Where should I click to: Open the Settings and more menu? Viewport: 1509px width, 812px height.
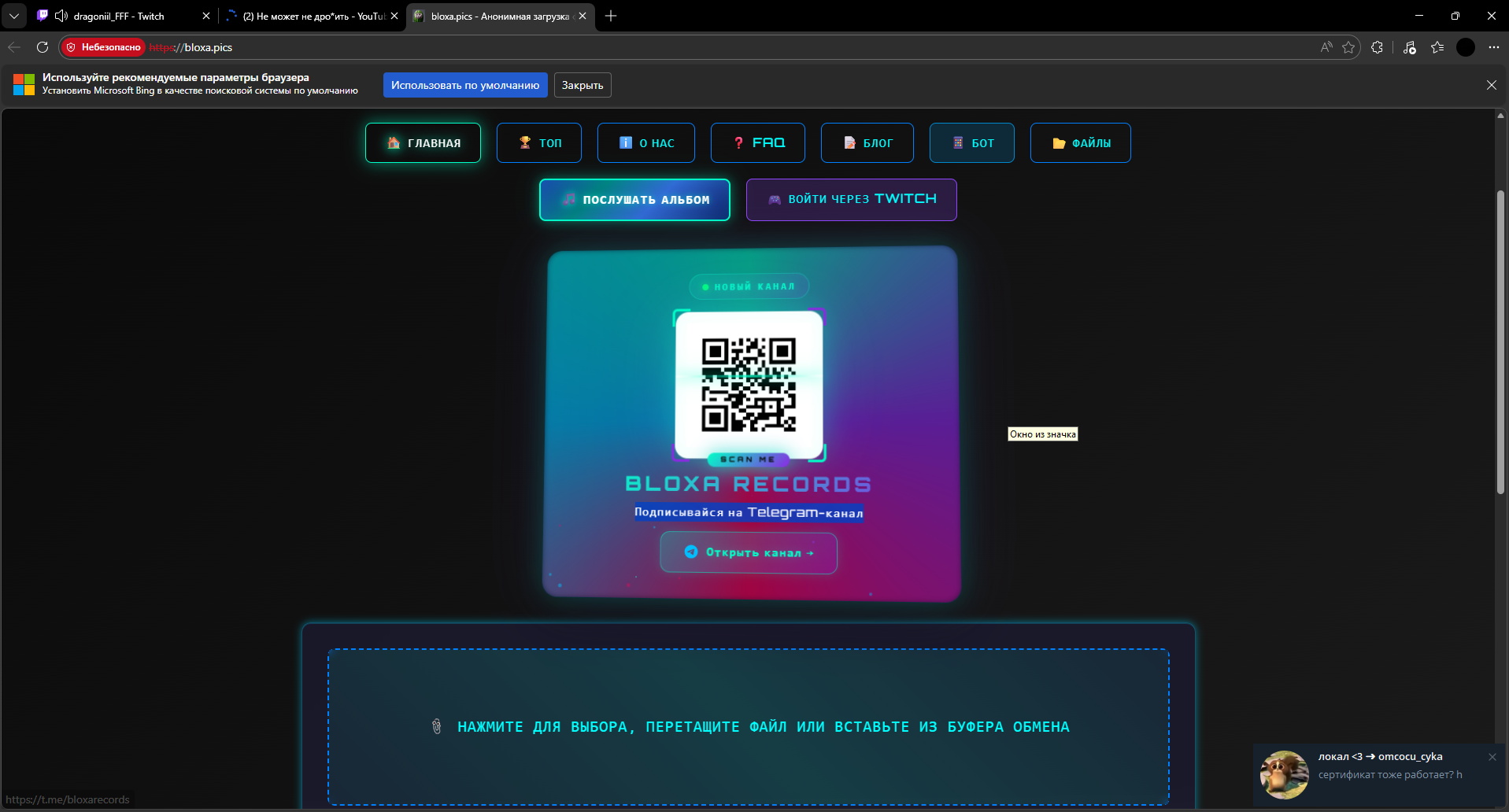pyautogui.click(x=1494, y=47)
